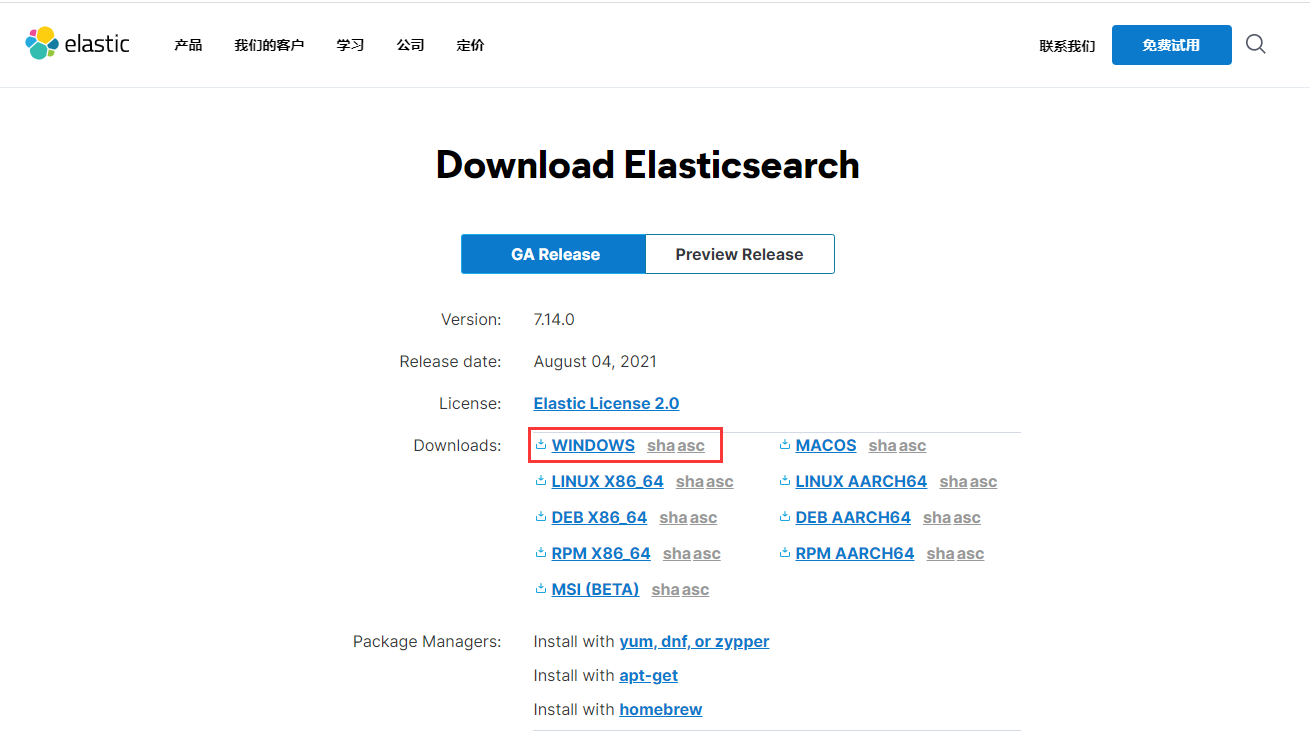Click download icon next to MACOS
Viewport: 1310px width, 753px height.
pyautogui.click(x=785, y=445)
